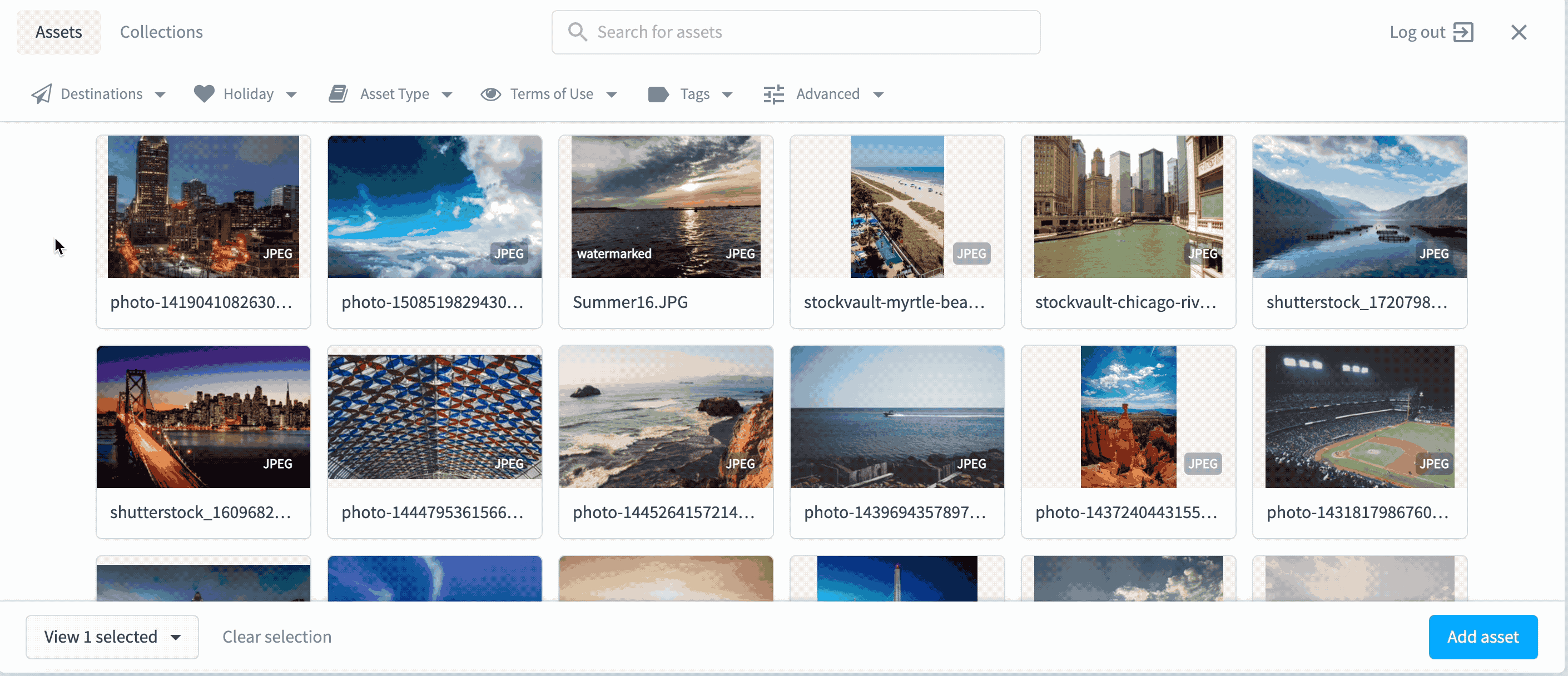Click the Advanced filter sliders icon
The image size is (1568, 676).
point(773,94)
